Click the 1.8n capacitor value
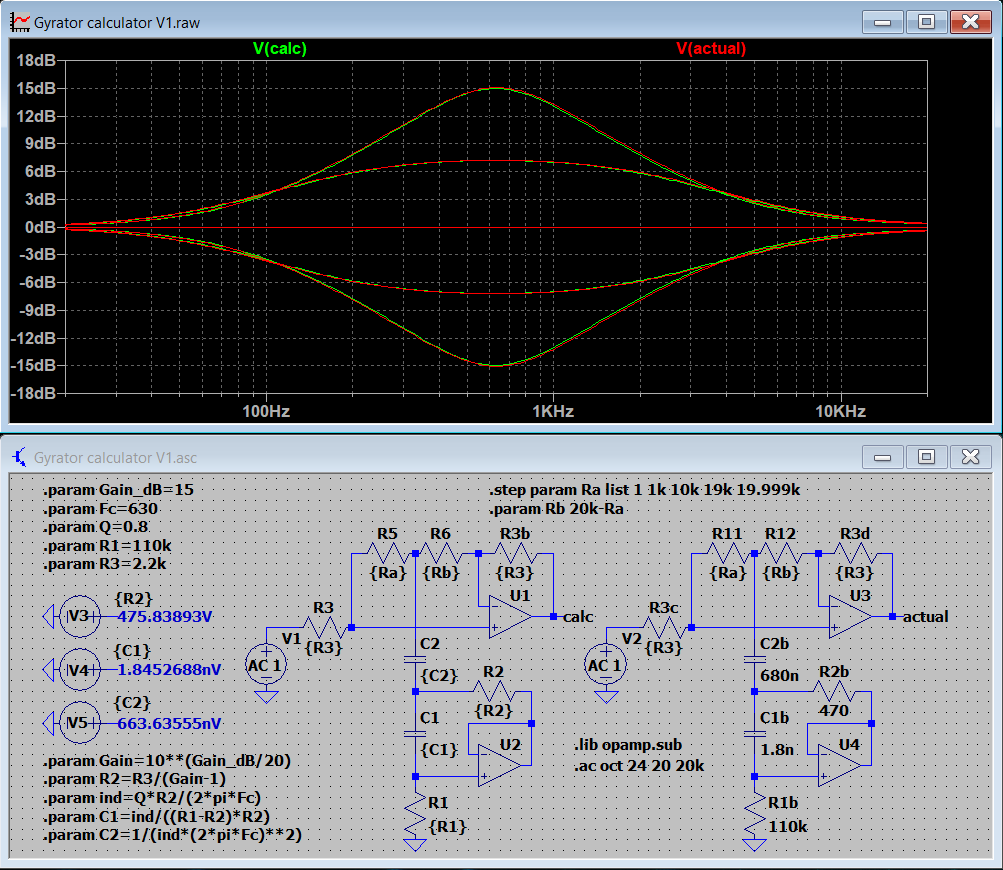Screen dimensions: 1003x870 point(777,750)
